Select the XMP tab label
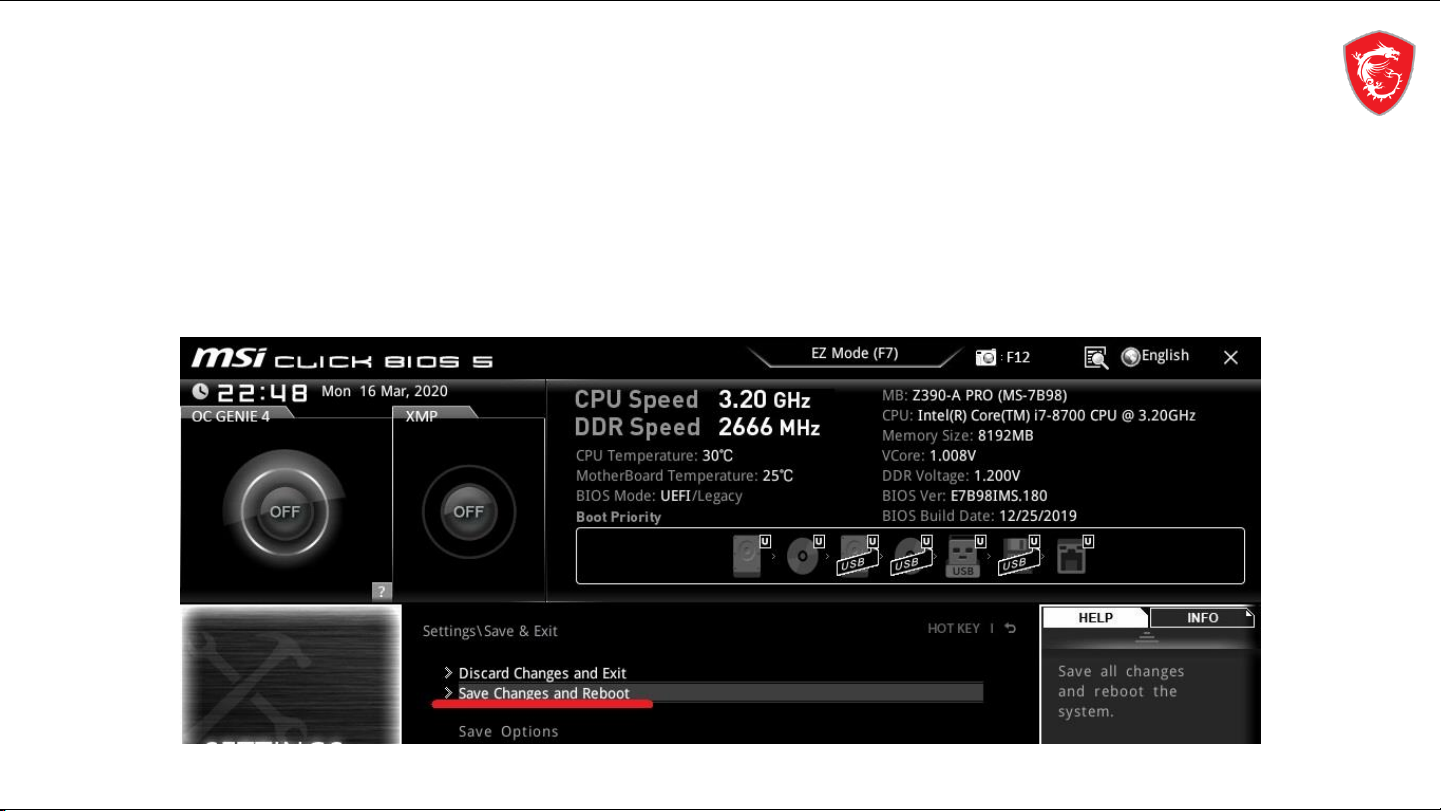 click(x=421, y=416)
